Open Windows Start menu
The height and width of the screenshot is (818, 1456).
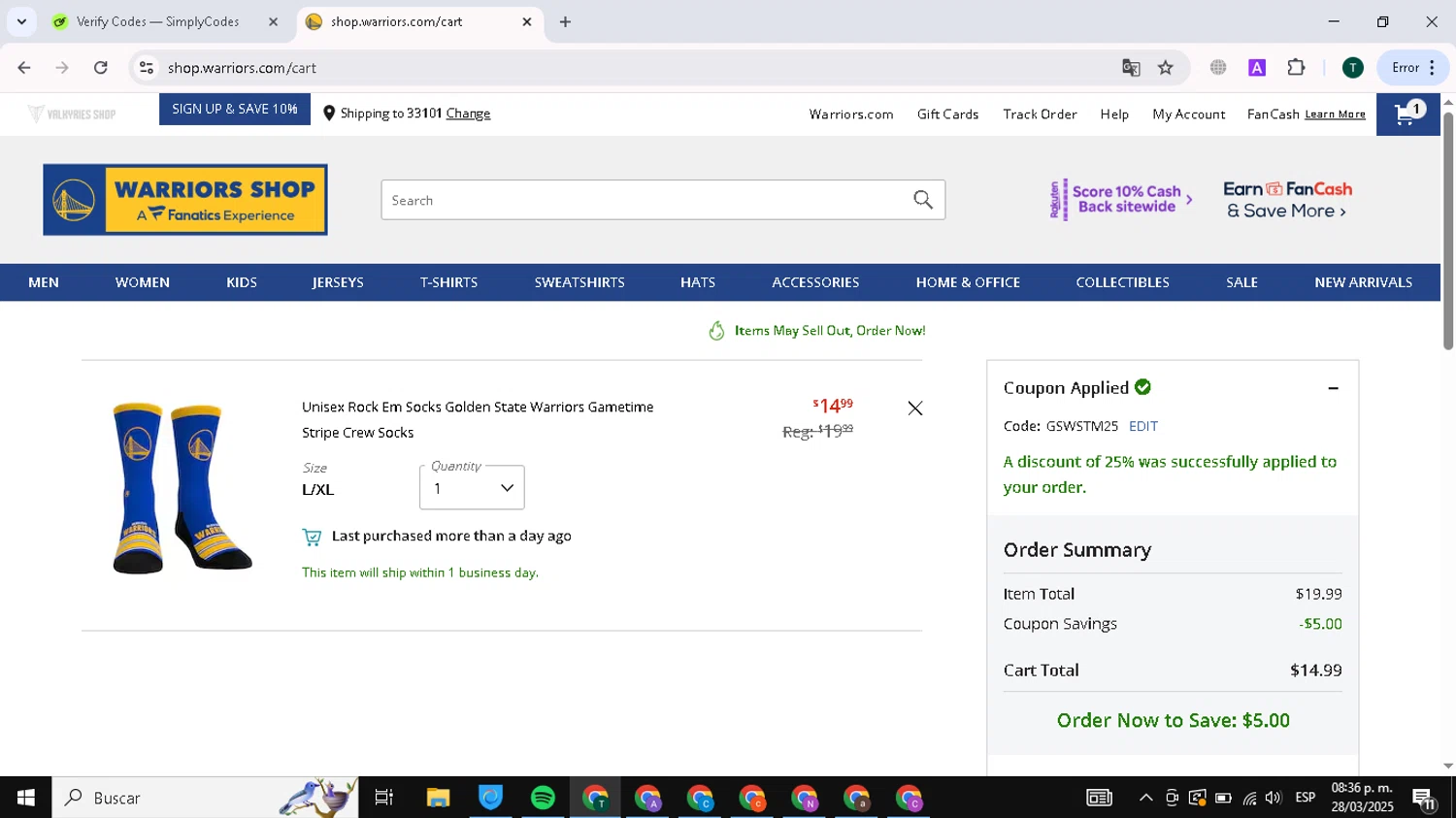26,798
